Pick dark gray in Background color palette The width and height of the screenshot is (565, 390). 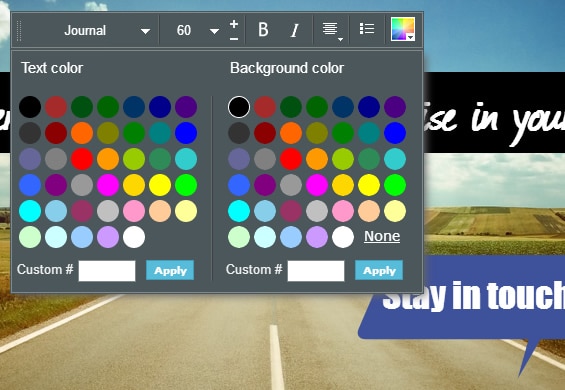239,133
